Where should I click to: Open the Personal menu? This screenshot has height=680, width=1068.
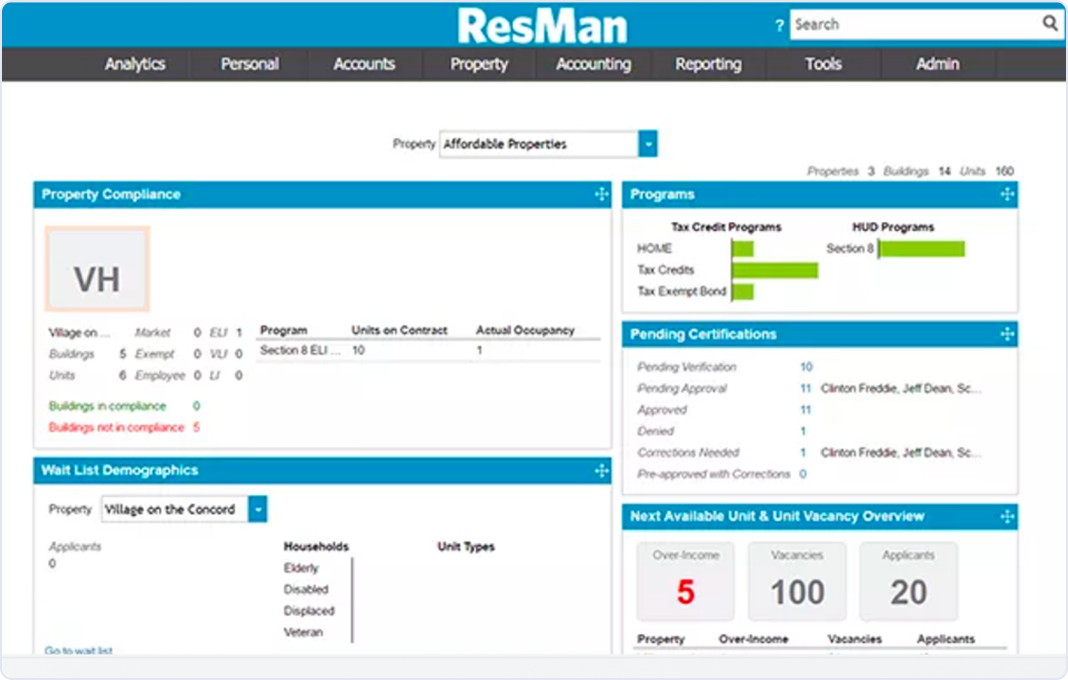coord(249,64)
